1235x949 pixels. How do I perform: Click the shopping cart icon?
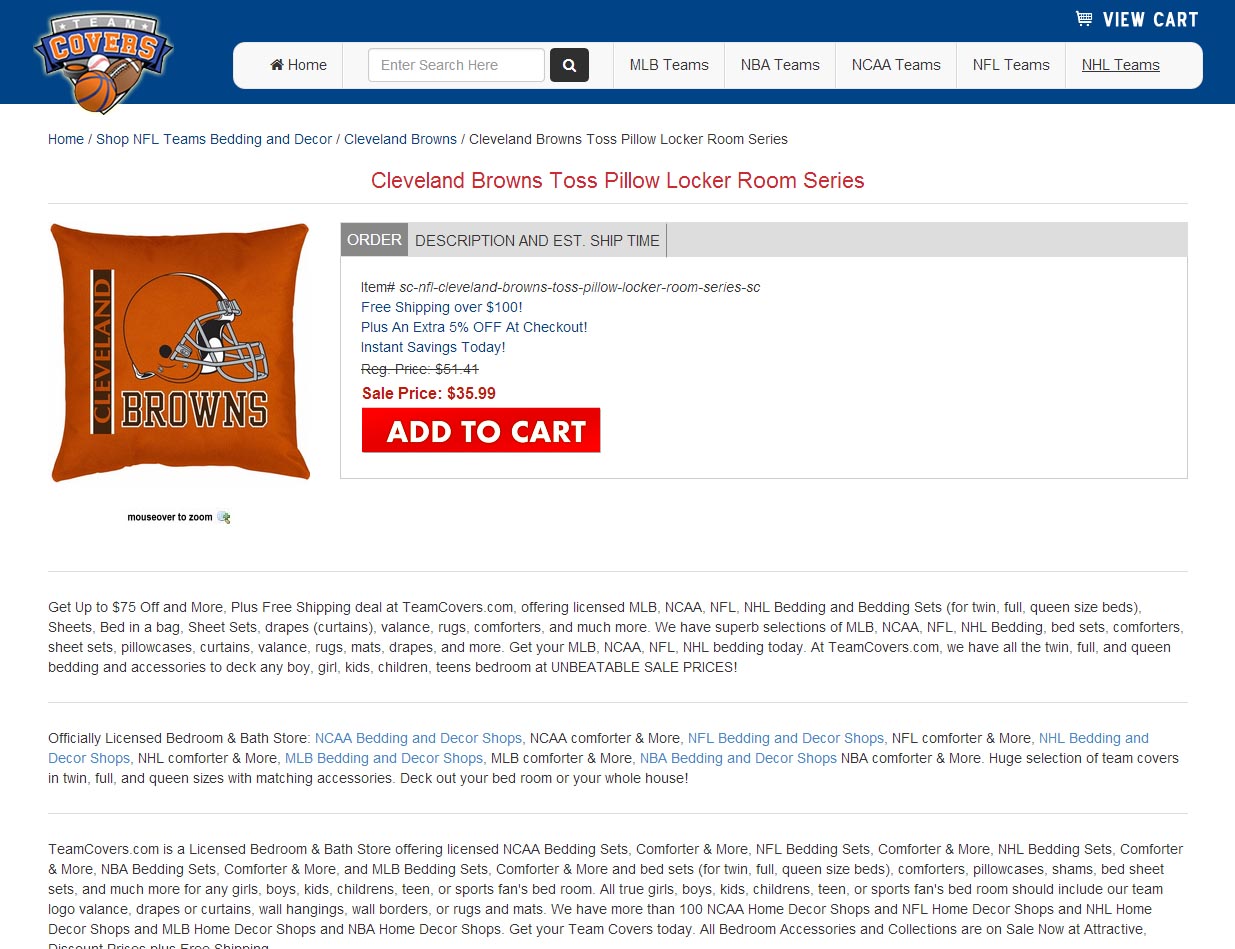[1084, 18]
